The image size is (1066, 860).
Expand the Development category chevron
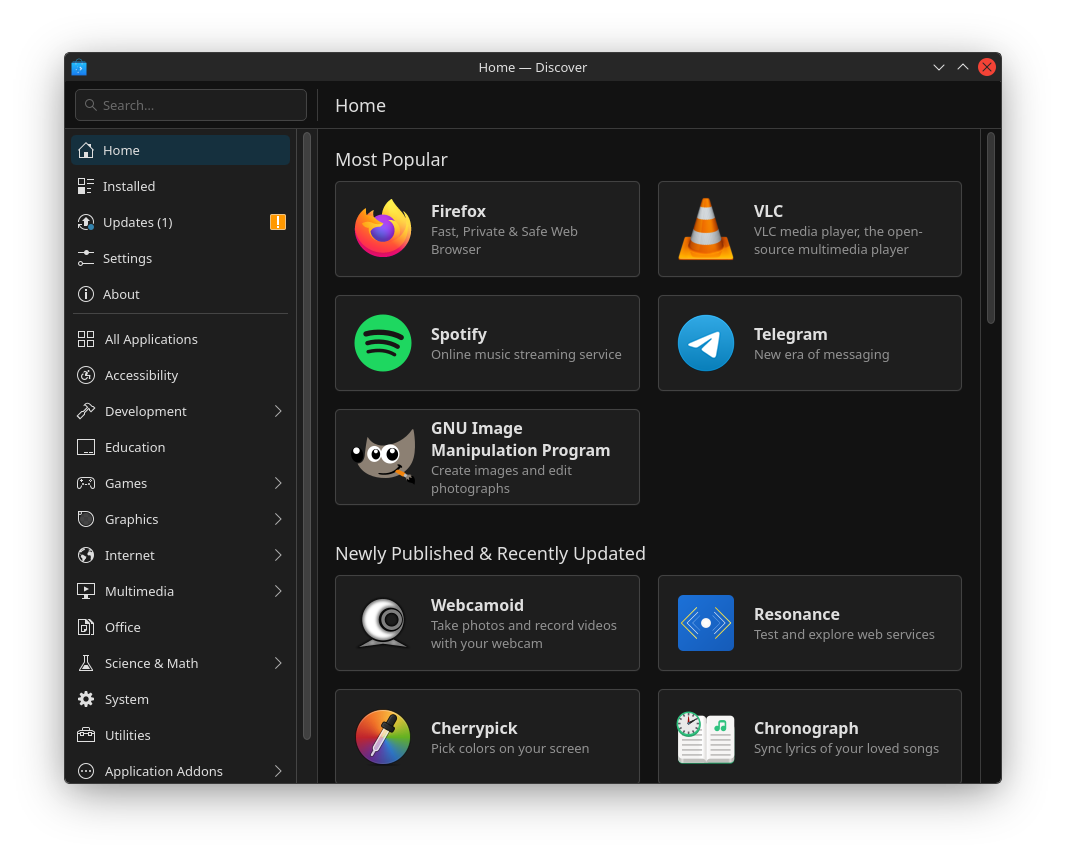pyautogui.click(x=278, y=411)
